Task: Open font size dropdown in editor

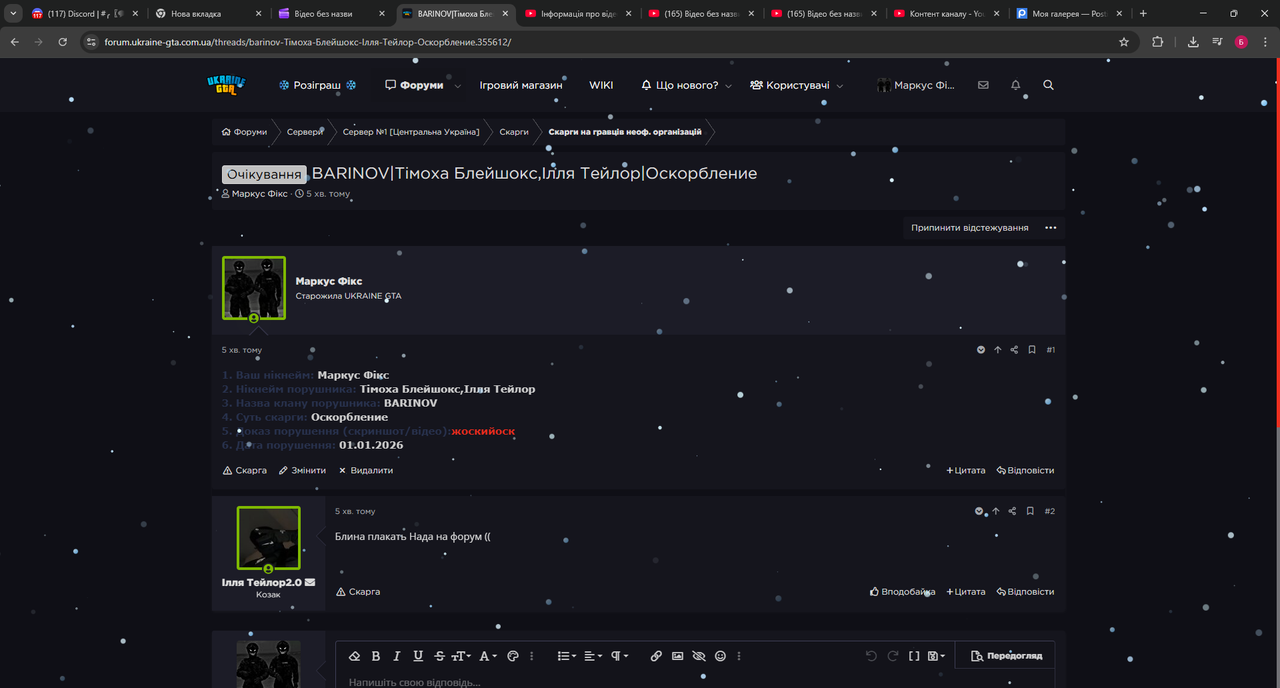Action: click(x=461, y=656)
